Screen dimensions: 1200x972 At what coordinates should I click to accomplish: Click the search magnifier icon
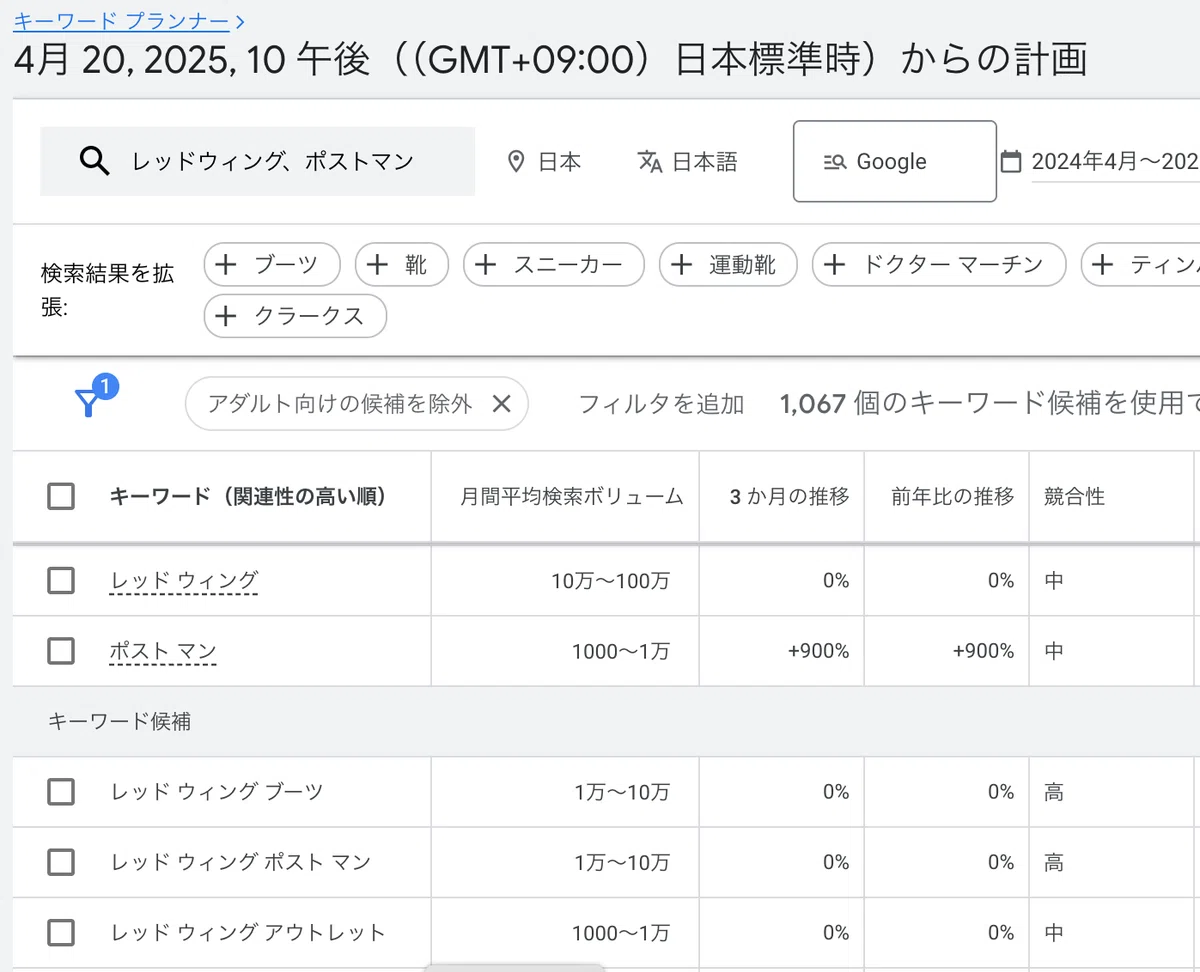(x=94, y=161)
